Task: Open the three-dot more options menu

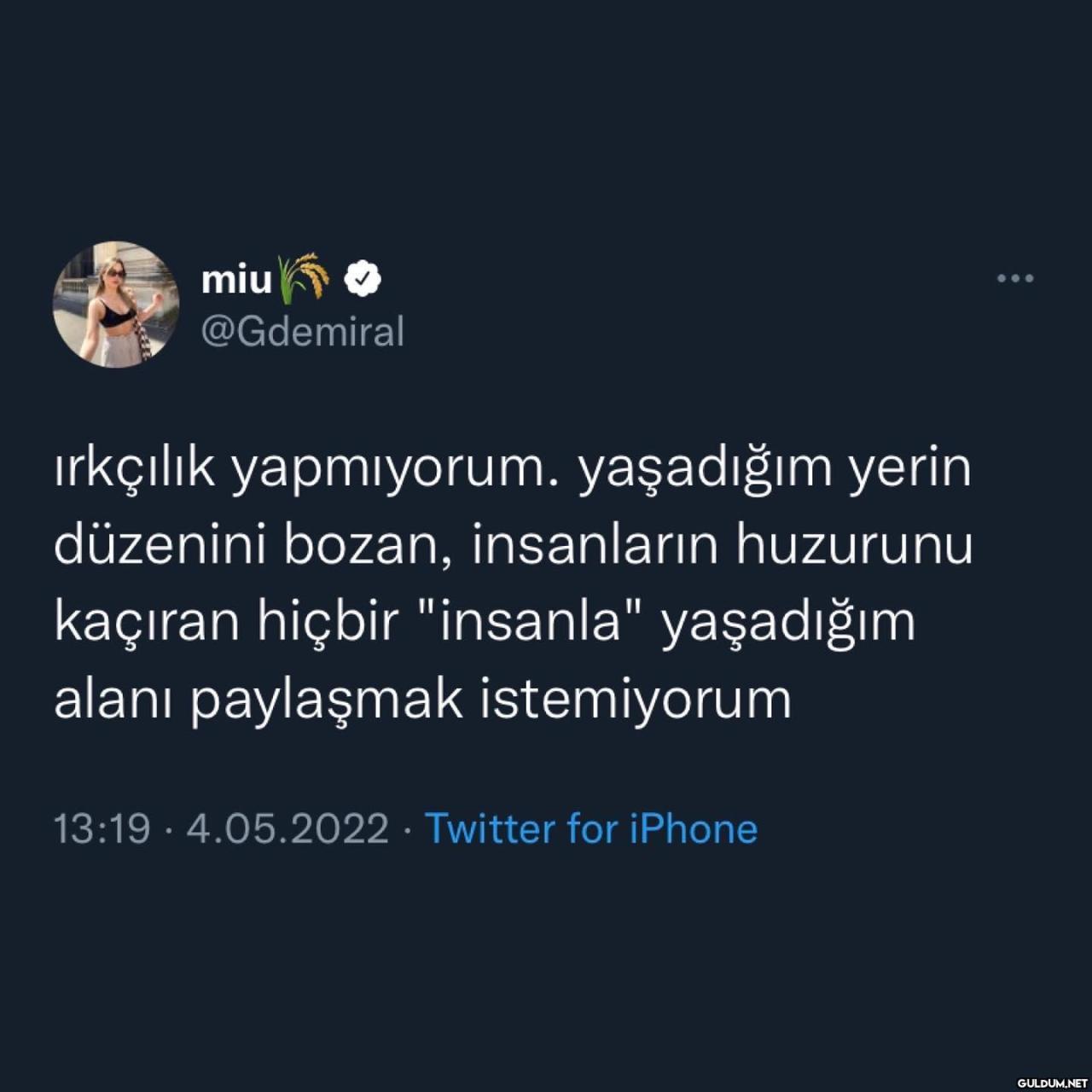Action: tap(1015, 278)
